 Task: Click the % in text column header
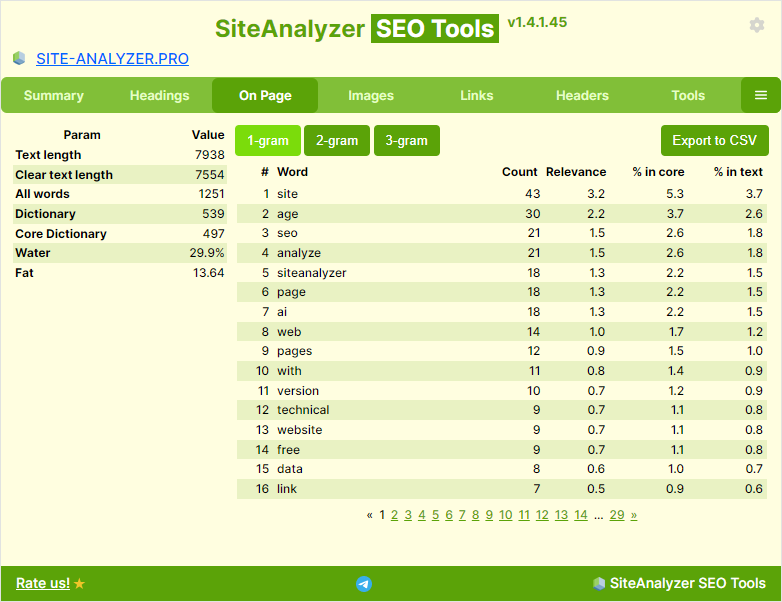pos(738,172)
